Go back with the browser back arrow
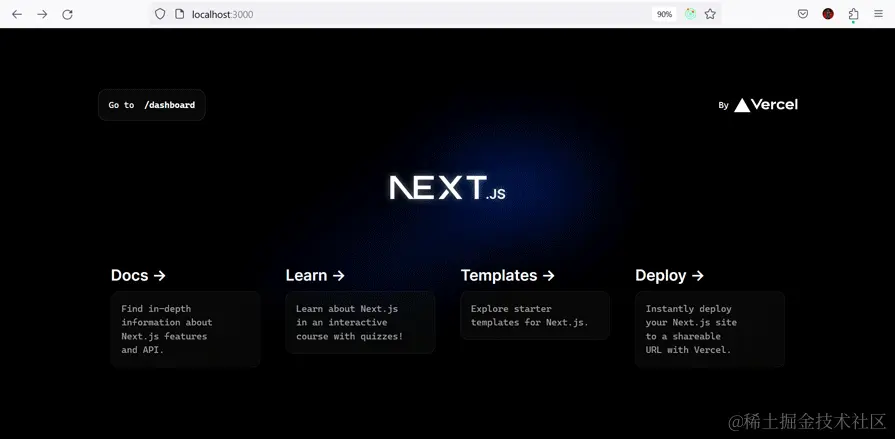Image resolution: width=895 pixels, height=439 pixels. point(17,14)
